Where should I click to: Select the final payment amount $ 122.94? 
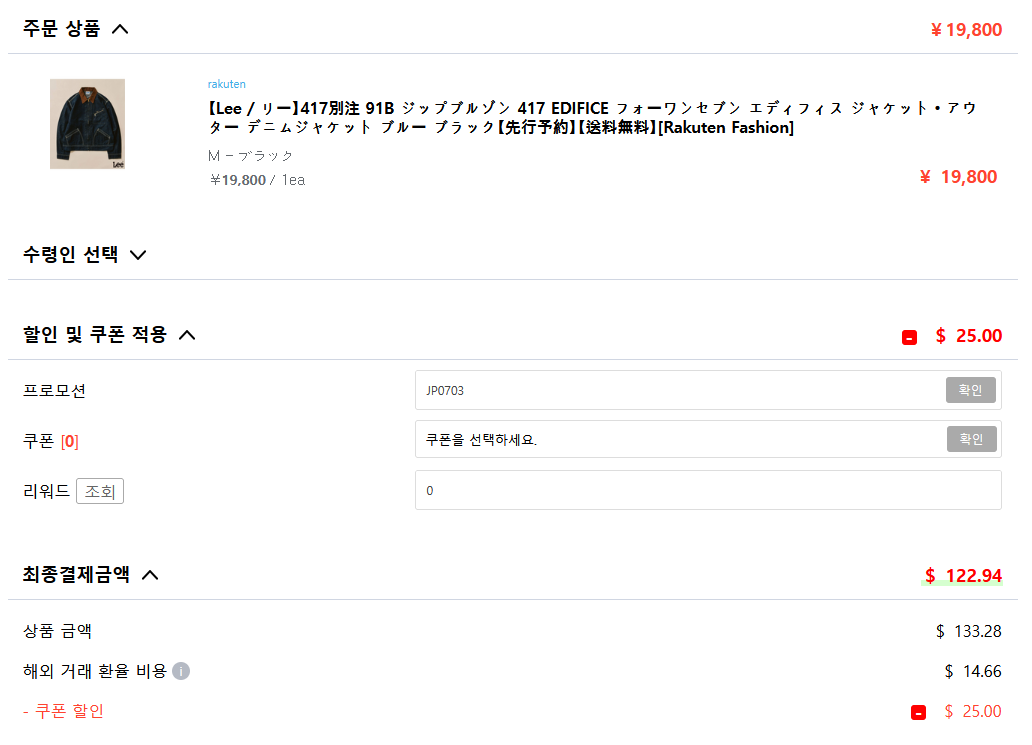click(x=963, y=576)
